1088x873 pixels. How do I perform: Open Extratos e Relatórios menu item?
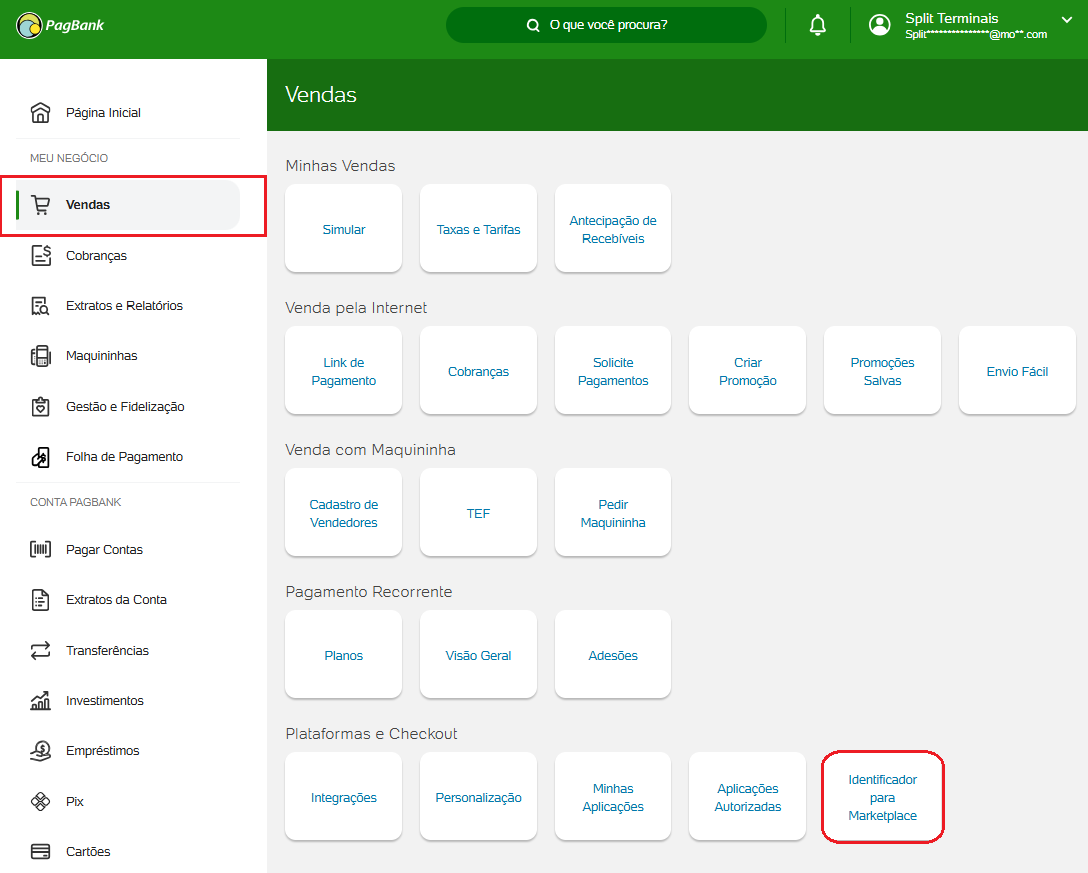point(124,306)
